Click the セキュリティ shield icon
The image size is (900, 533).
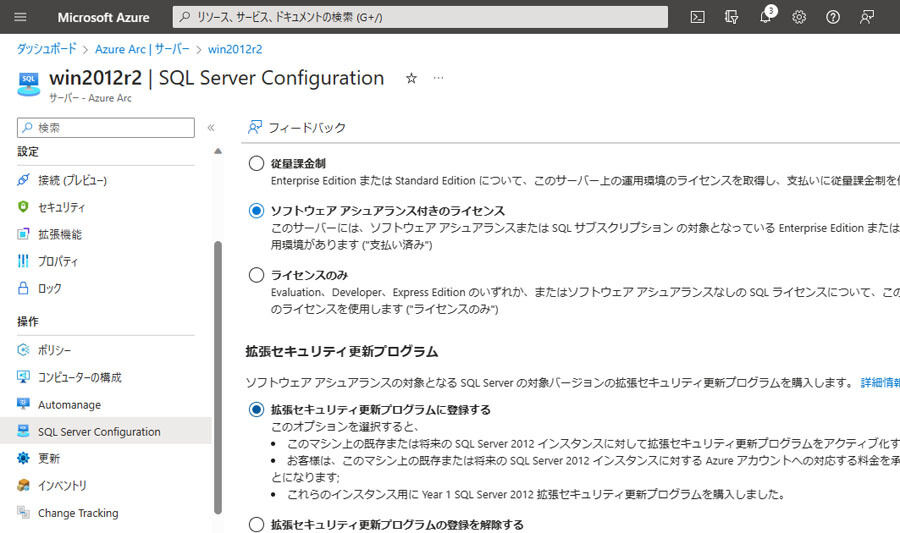(23, 207)
